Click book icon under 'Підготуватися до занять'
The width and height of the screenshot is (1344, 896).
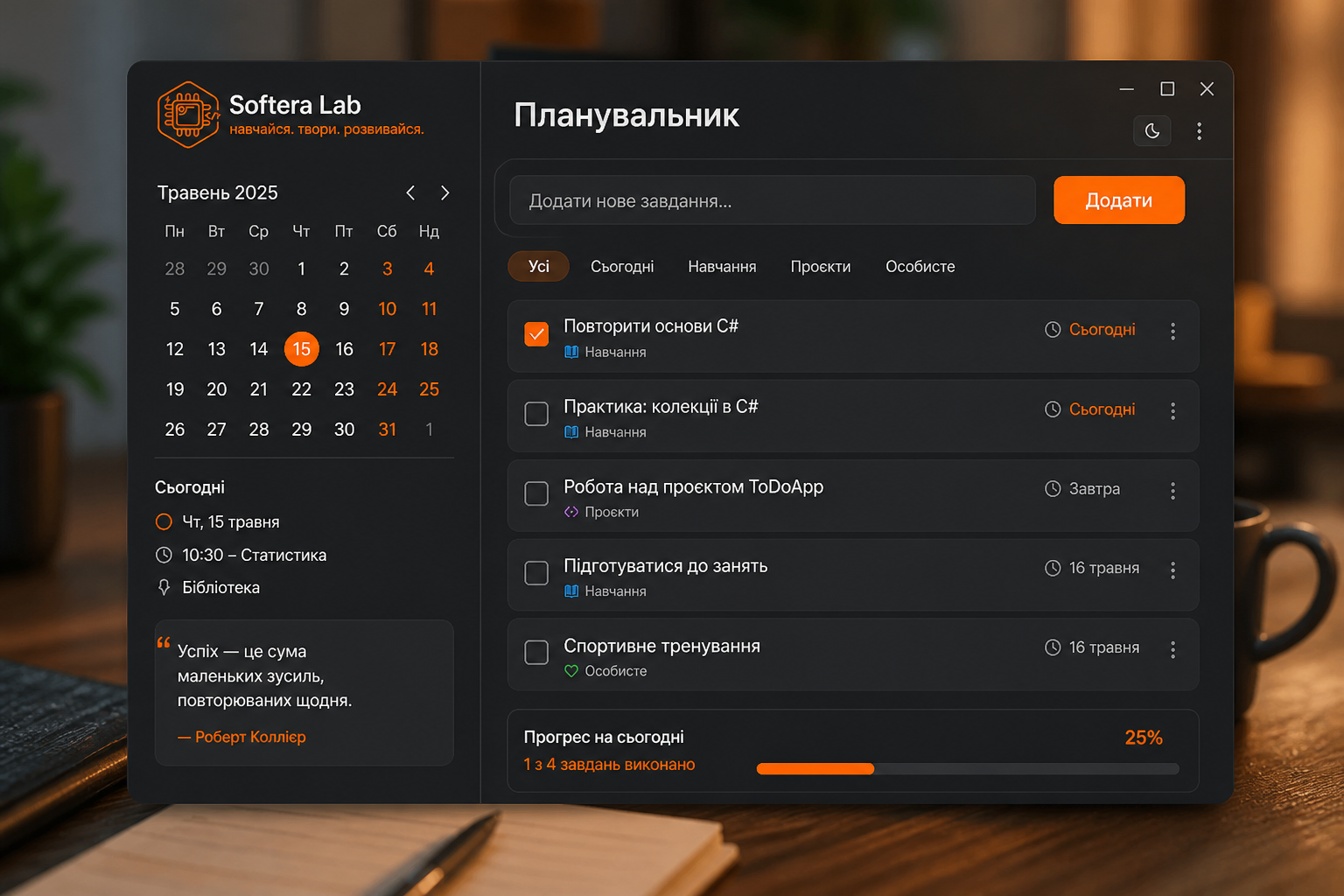pos(571,591)
